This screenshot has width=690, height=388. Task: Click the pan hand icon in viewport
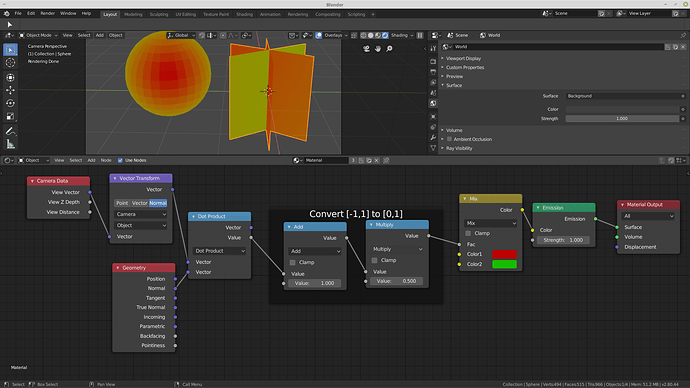(x=378, y=49)
